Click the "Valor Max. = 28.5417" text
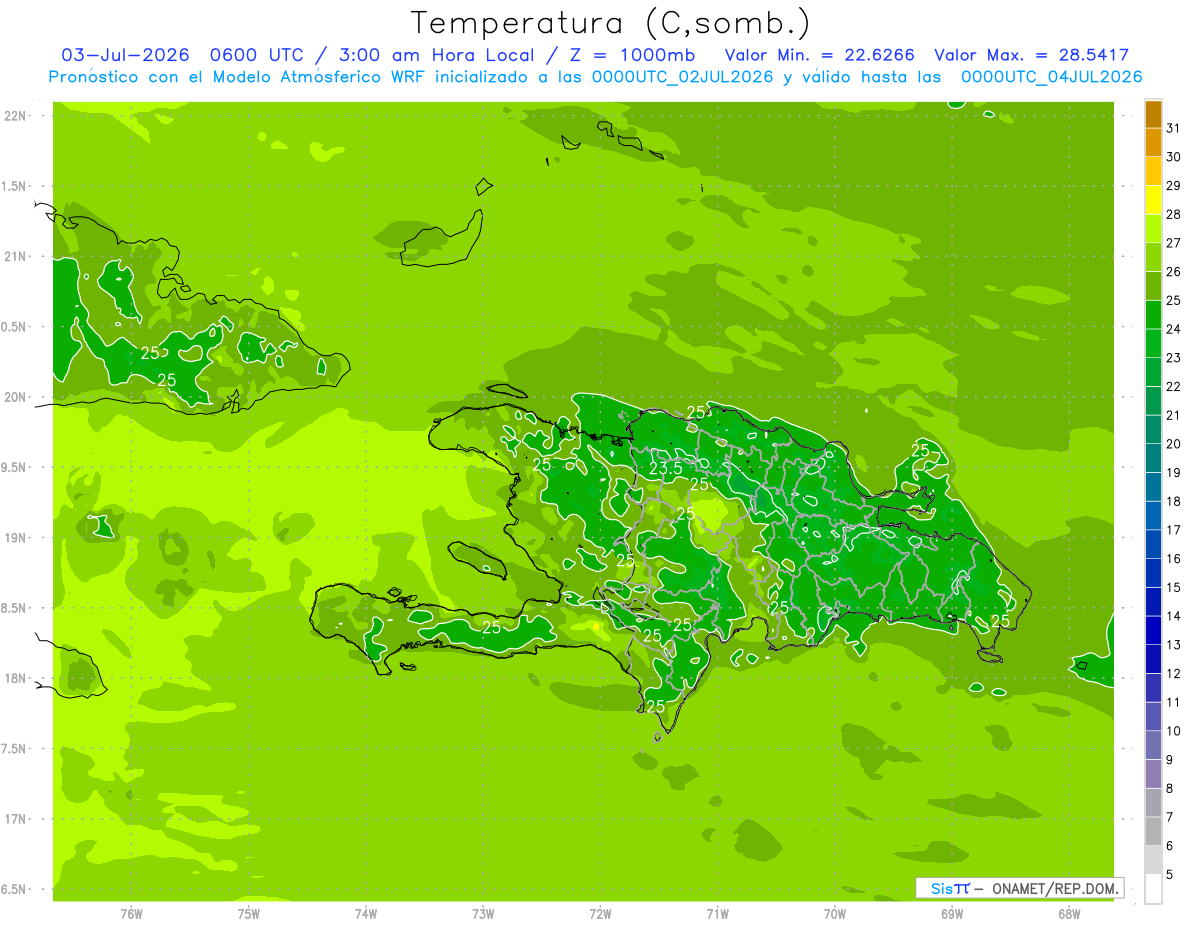The image size is (1200, 927). point(1031,55)
